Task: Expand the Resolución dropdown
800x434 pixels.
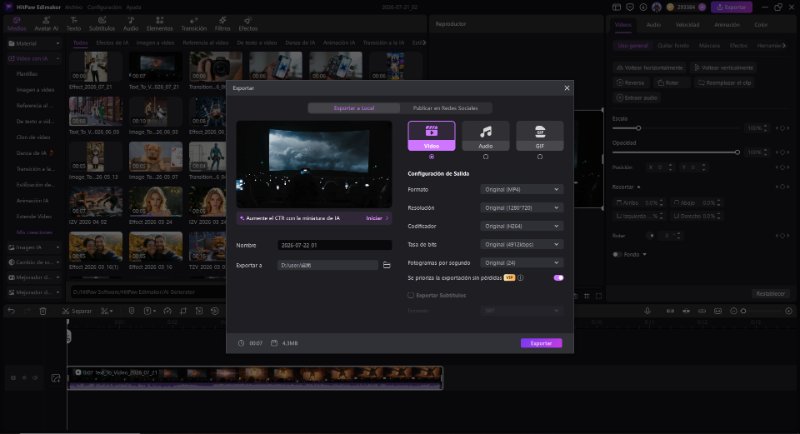Action: coord(521,208)
